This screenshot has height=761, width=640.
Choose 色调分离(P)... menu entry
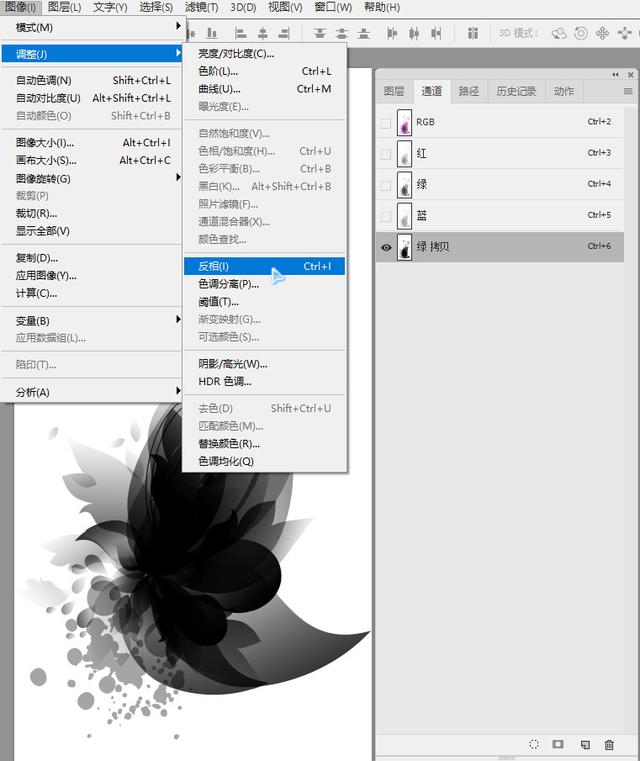[x=264, y=284]
